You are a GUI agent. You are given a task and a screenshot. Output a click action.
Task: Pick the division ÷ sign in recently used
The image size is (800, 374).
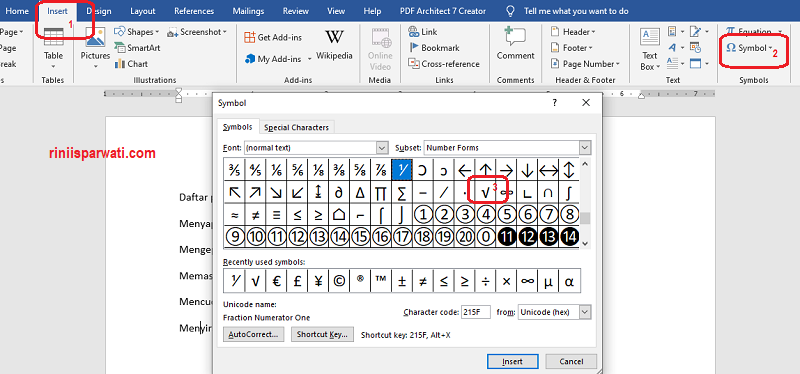(x=485, y=281)
